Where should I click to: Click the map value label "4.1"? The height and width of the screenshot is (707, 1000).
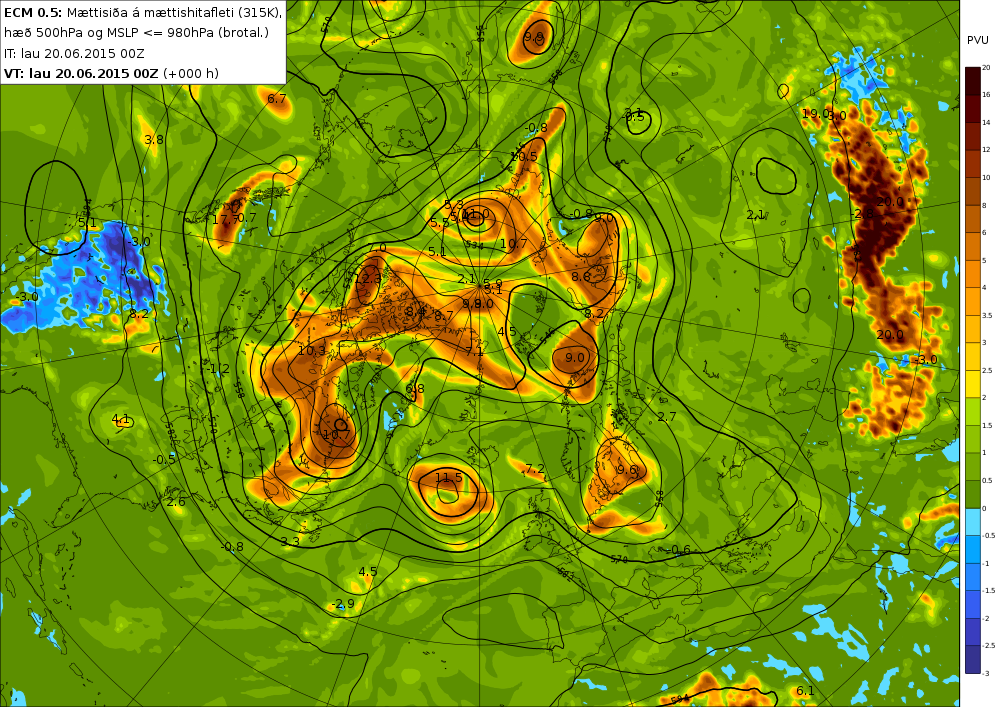(121, 419)
